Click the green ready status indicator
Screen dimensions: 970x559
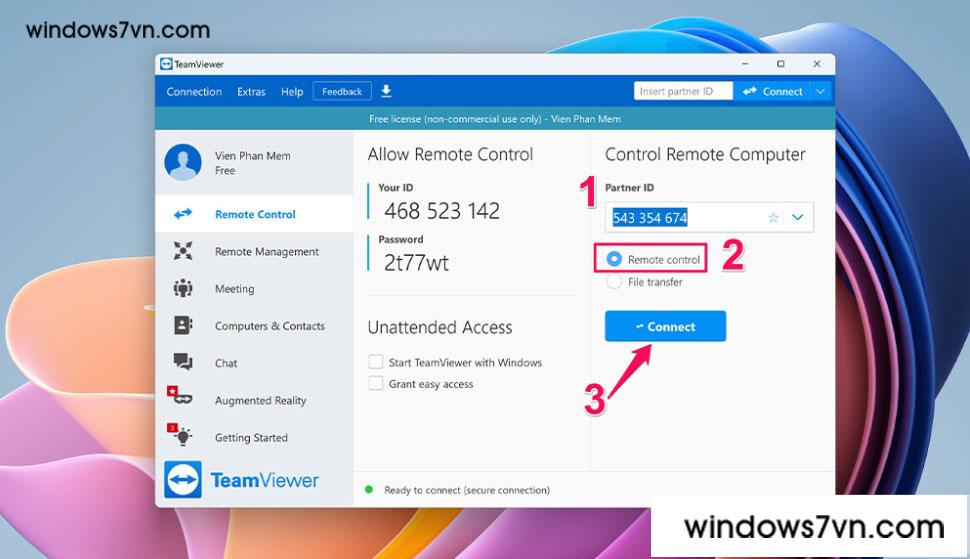pos(369,490)
